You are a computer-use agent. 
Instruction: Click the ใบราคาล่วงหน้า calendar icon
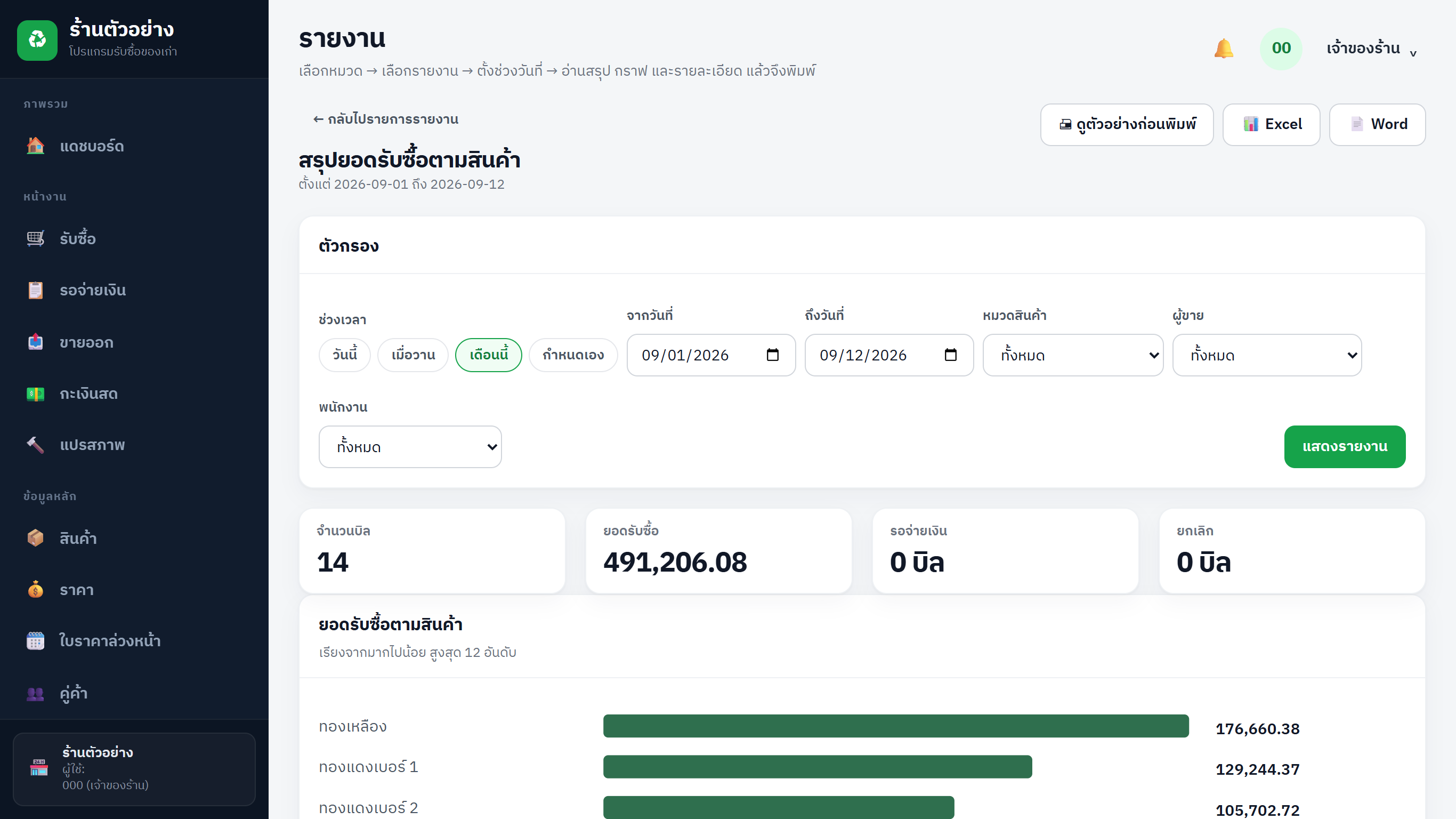36,641
